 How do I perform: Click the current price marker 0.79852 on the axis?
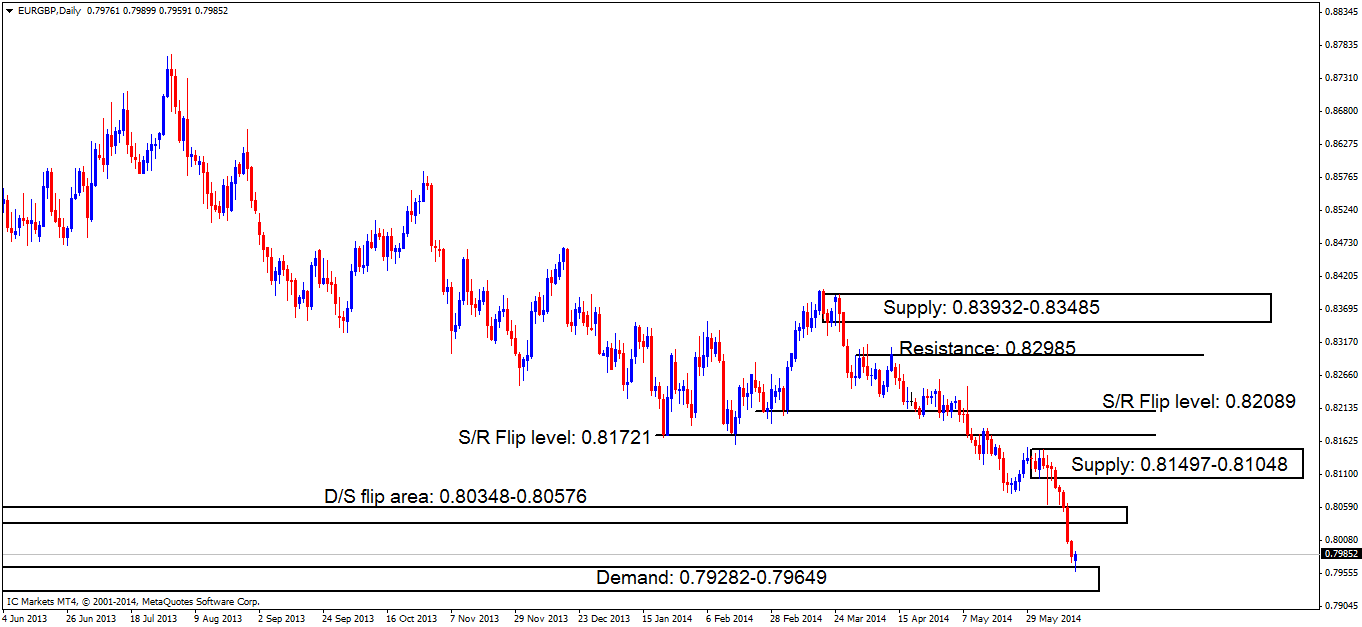(x=1340, y=553)
